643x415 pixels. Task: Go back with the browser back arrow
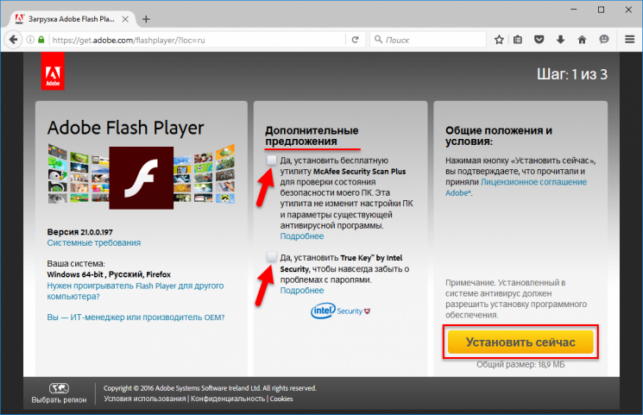tap(13, 40)
